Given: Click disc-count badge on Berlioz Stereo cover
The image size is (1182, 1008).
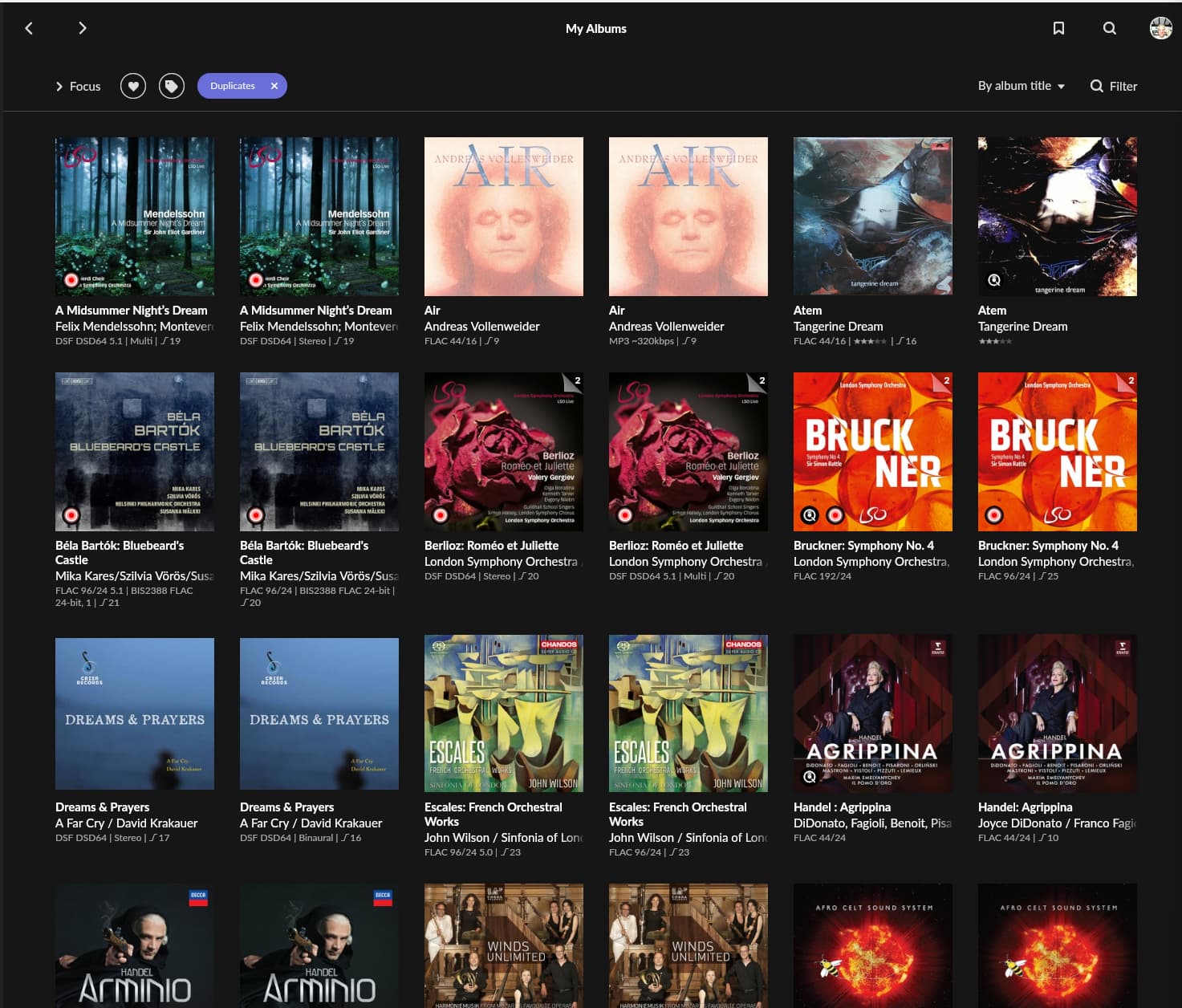Looking at the screenshot, I should 573,381.
